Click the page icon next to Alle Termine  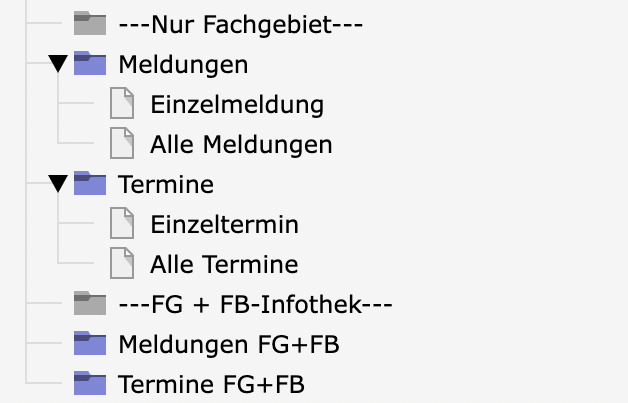point(122,264)
